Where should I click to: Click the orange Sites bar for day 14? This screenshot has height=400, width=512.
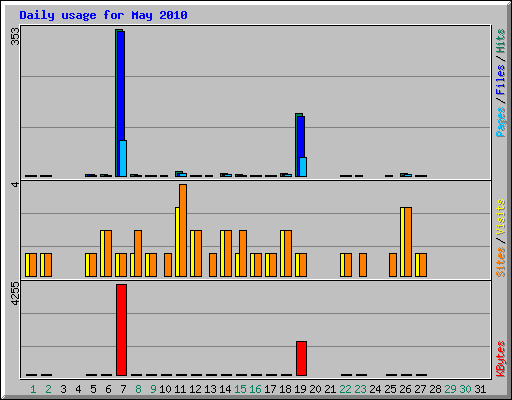228,253
